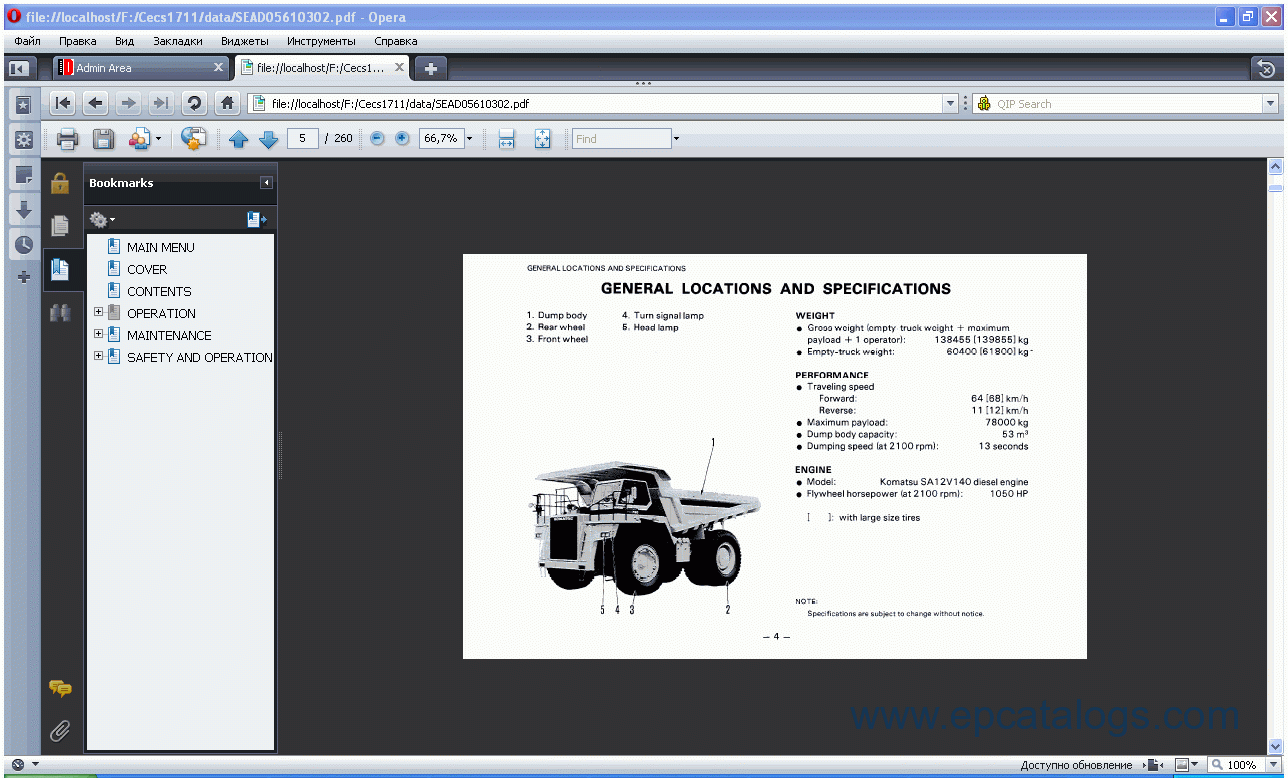Select the Bookmarks panel icon
Viewport: 1288px width, 778px height.
(x=60, y=269)
